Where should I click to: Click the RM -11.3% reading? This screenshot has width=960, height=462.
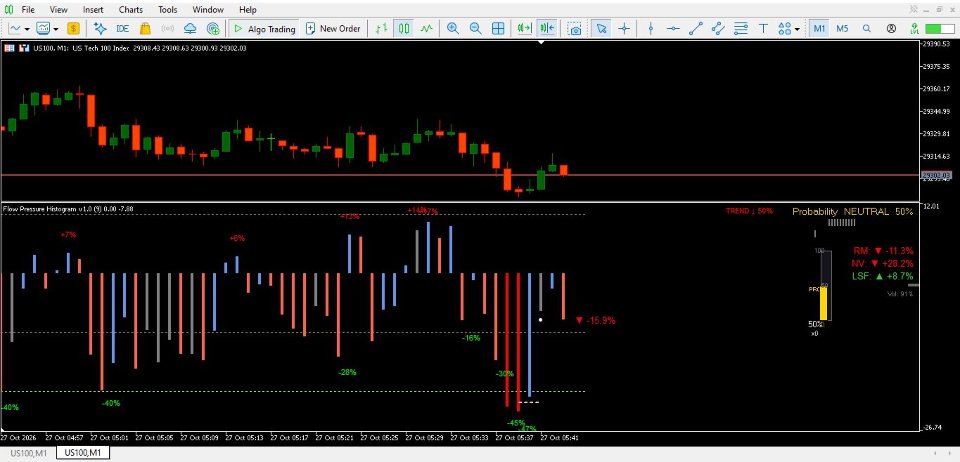[x=883, y=251]
